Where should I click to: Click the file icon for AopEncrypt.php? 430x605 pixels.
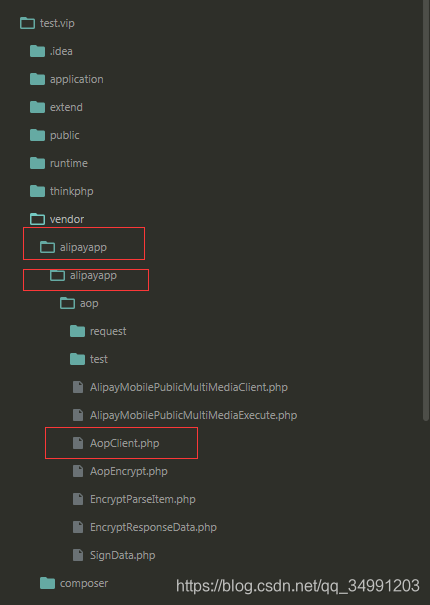(78, 471)
